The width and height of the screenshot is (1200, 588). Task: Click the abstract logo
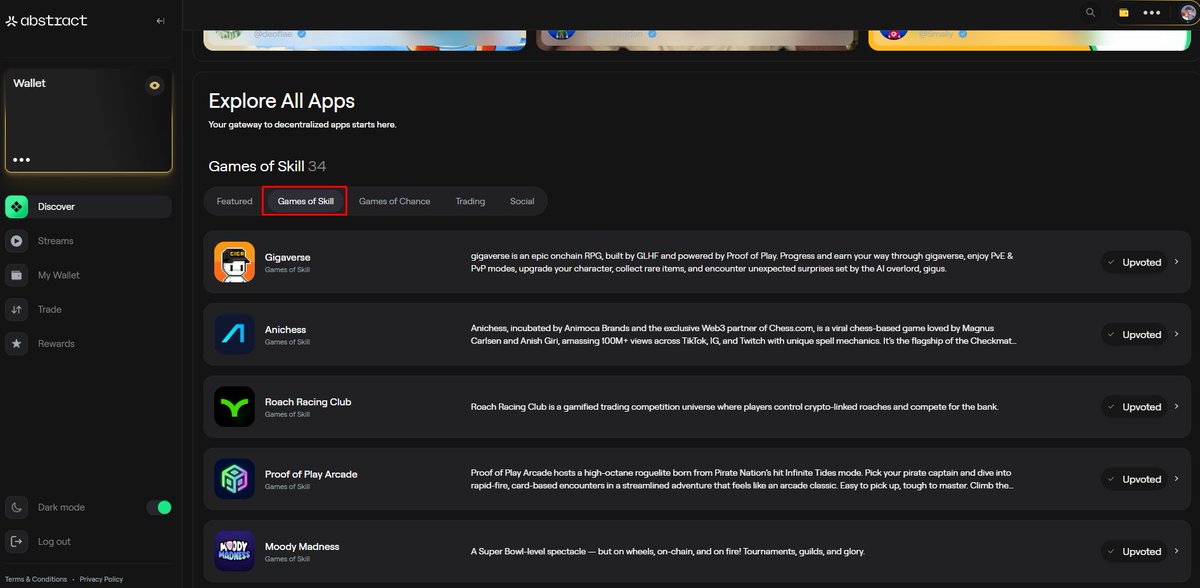coord(46,20)
